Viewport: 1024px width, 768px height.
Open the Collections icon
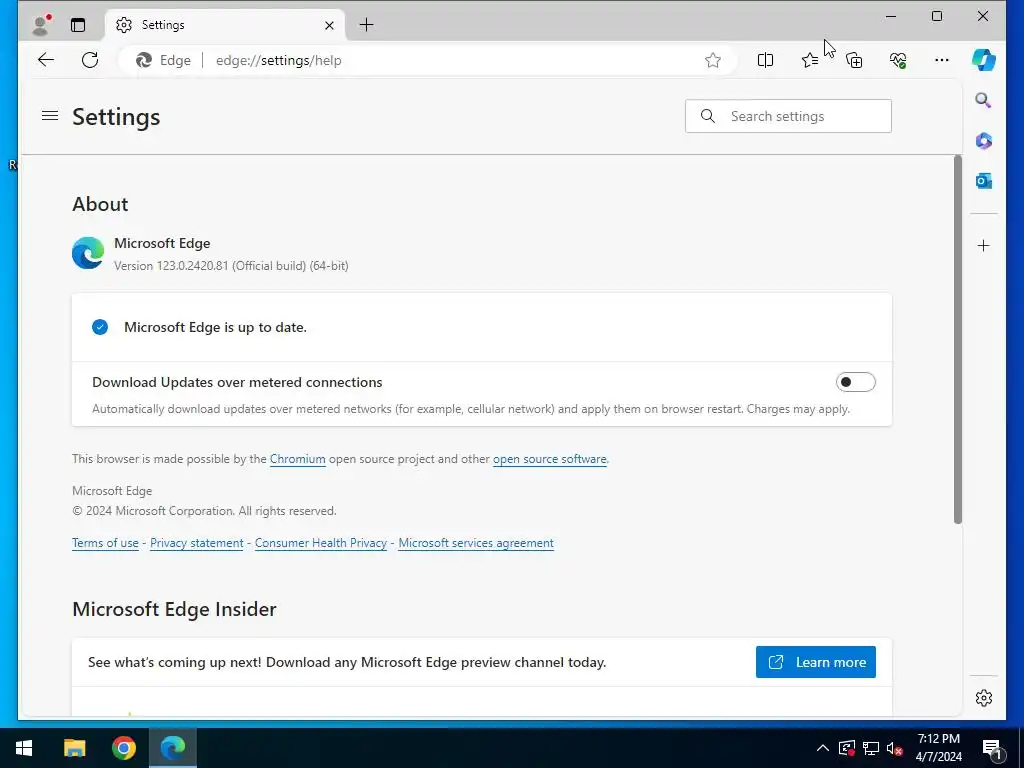point(854,60)
